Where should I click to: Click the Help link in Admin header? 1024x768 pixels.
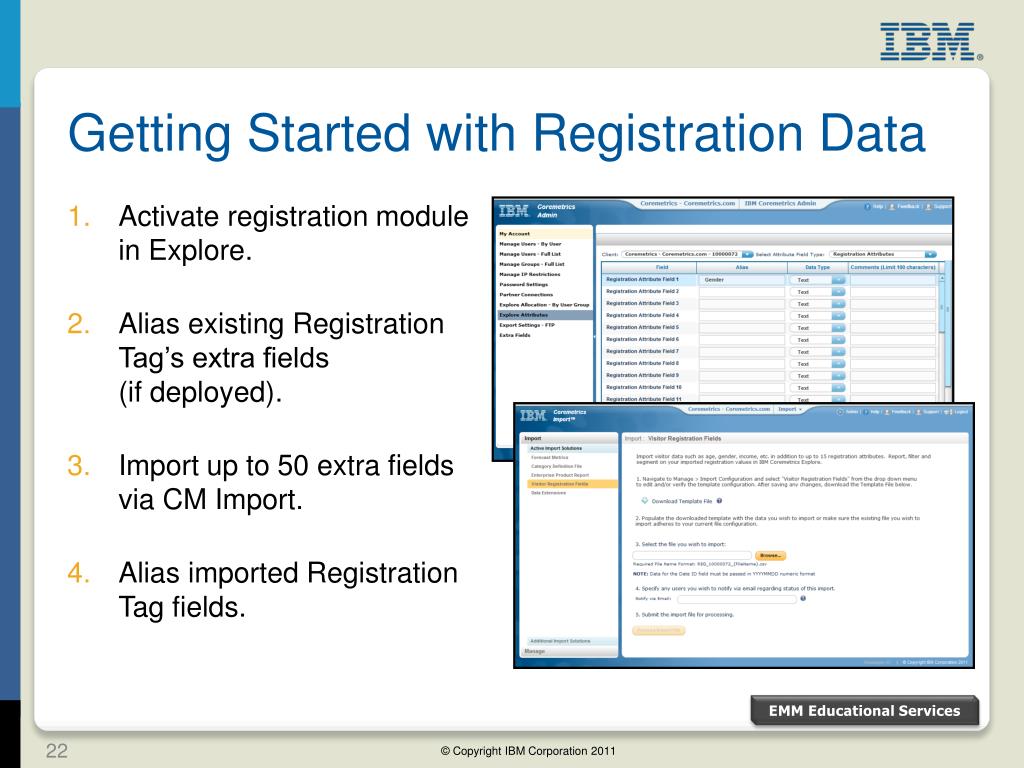[878, 206]
